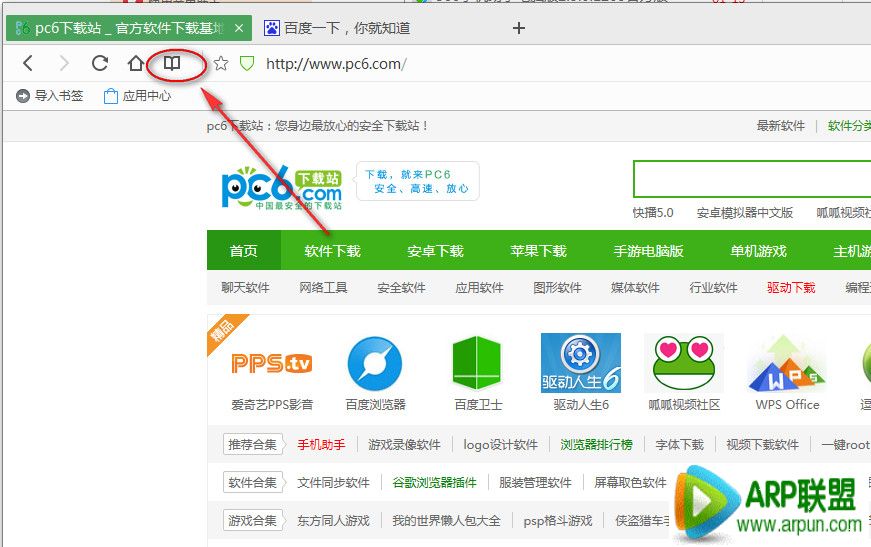Open the 行业软件 category
This screenshot has width=871, height=547.
coord(713,288)
